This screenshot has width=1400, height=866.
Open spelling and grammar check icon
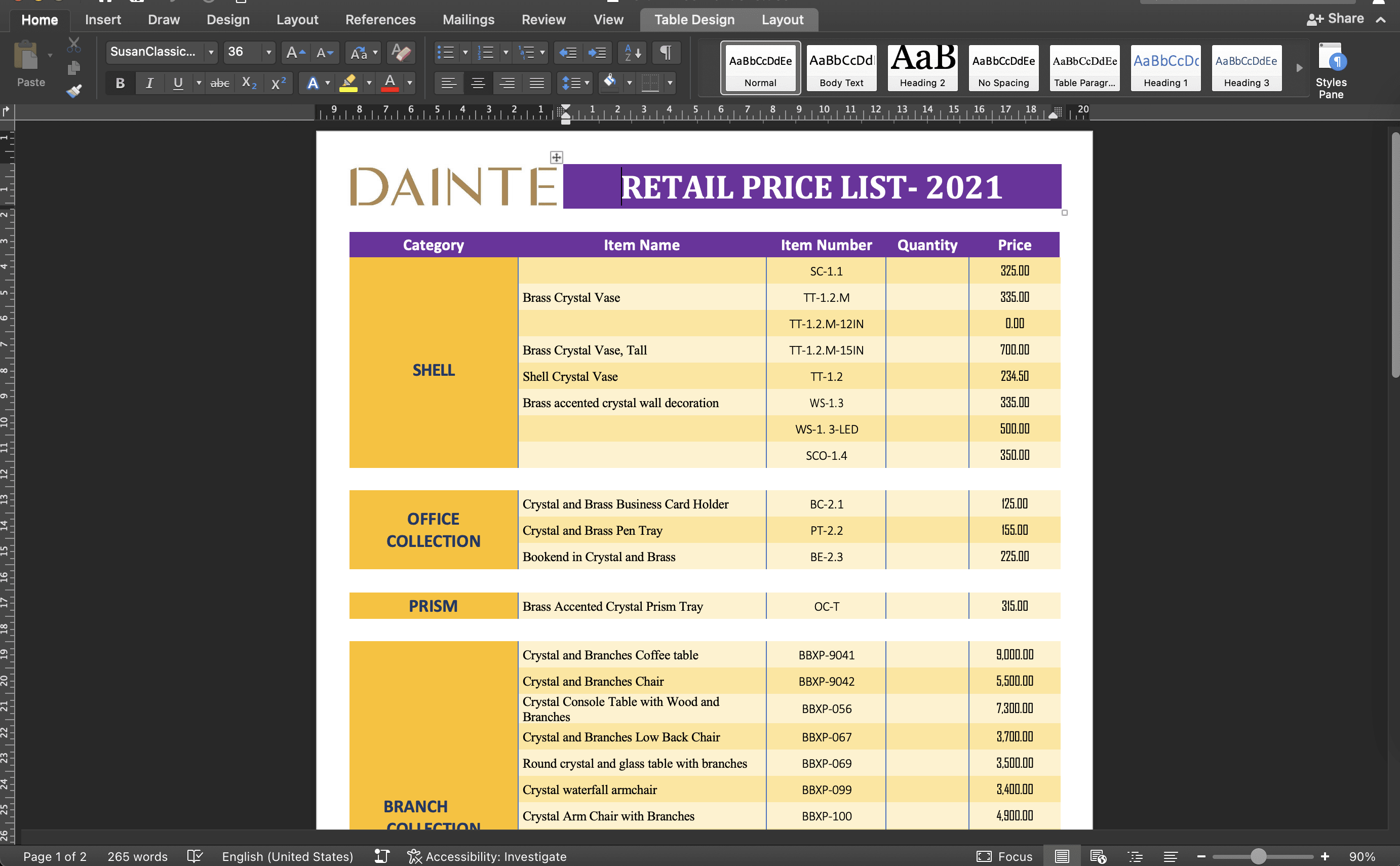196,856
